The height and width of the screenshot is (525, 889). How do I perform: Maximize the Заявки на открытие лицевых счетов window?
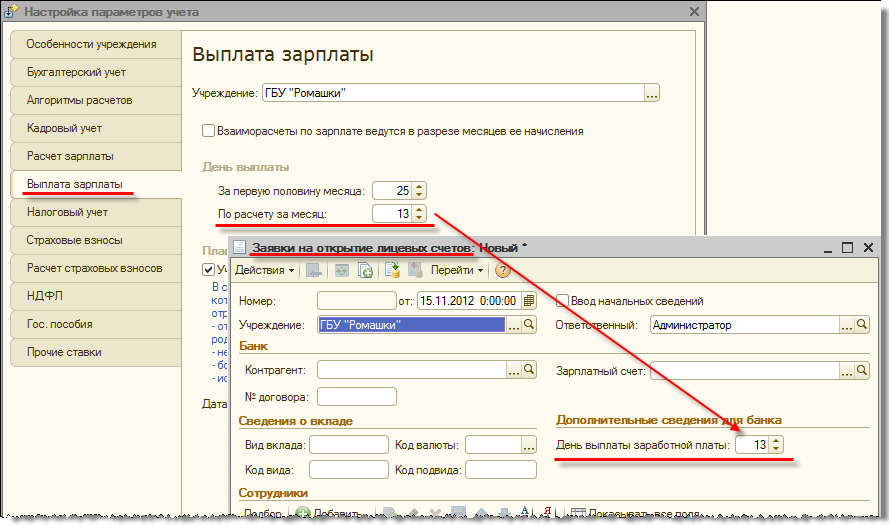click(847, 248)
